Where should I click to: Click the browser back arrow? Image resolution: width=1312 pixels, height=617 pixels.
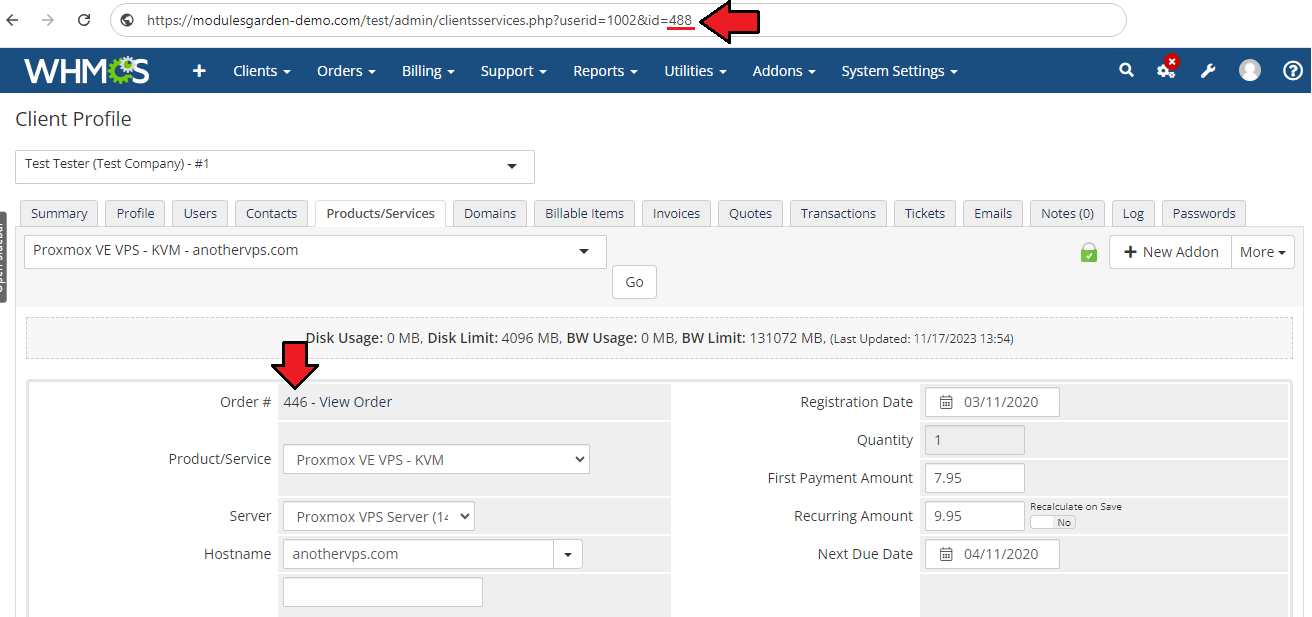(x=13, y=20)
